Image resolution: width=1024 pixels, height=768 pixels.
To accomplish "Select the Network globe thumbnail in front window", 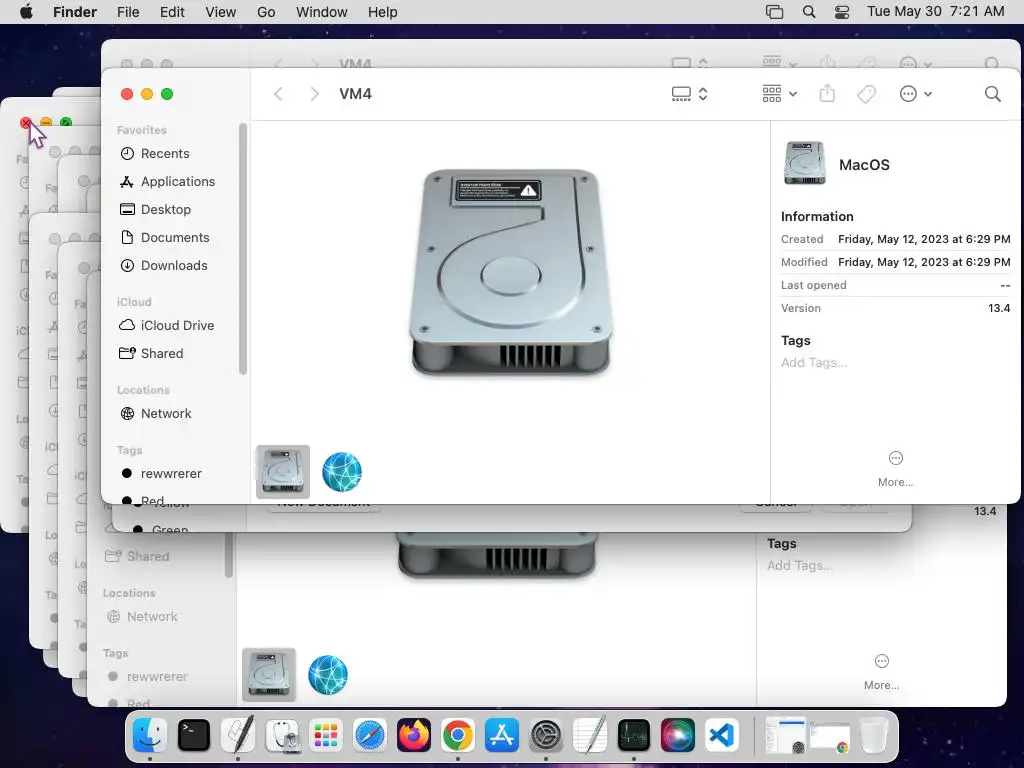I will tap(342, 472).
